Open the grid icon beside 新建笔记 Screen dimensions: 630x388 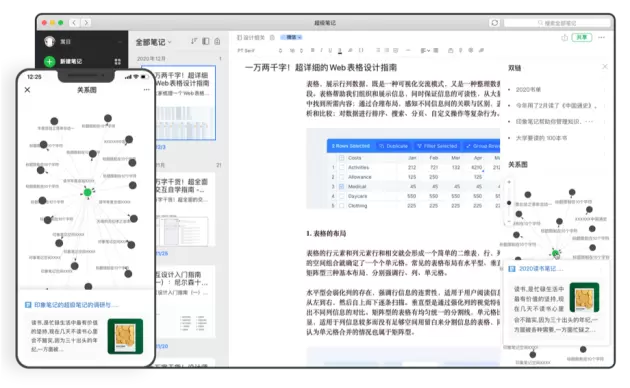pos(118,61)
